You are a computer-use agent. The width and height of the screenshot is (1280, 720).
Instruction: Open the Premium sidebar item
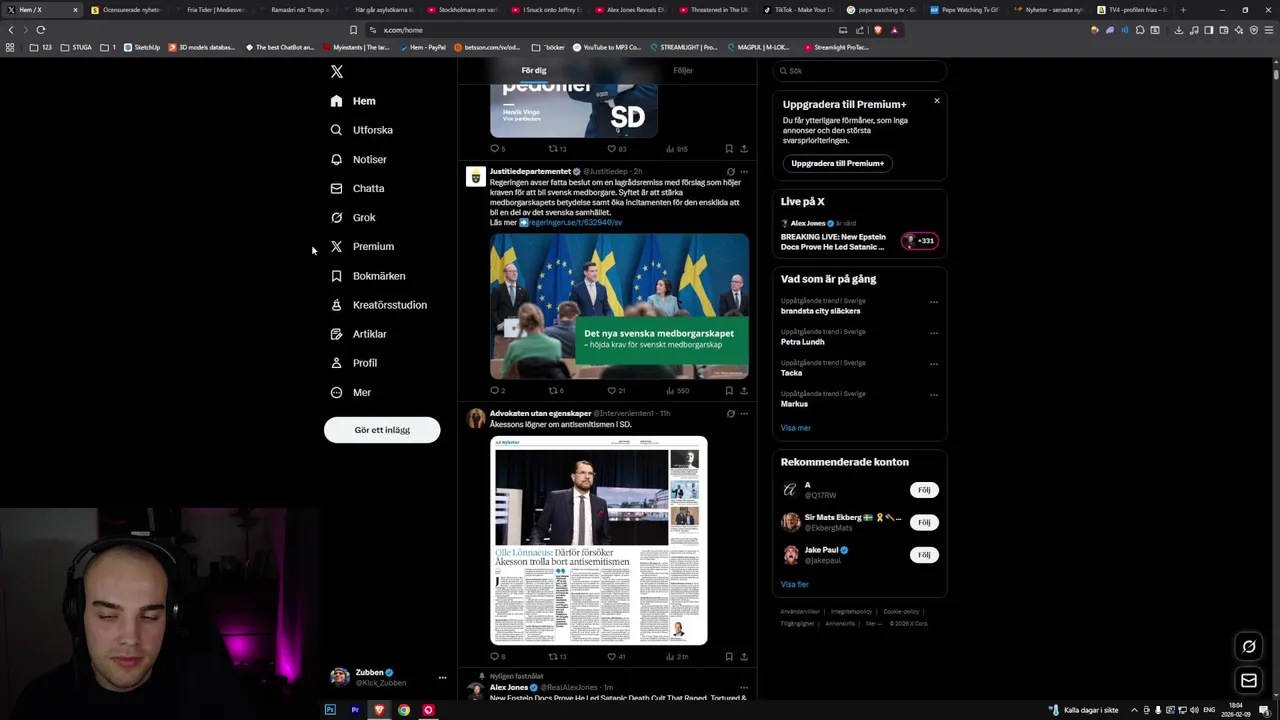click(x=362, y=246)
